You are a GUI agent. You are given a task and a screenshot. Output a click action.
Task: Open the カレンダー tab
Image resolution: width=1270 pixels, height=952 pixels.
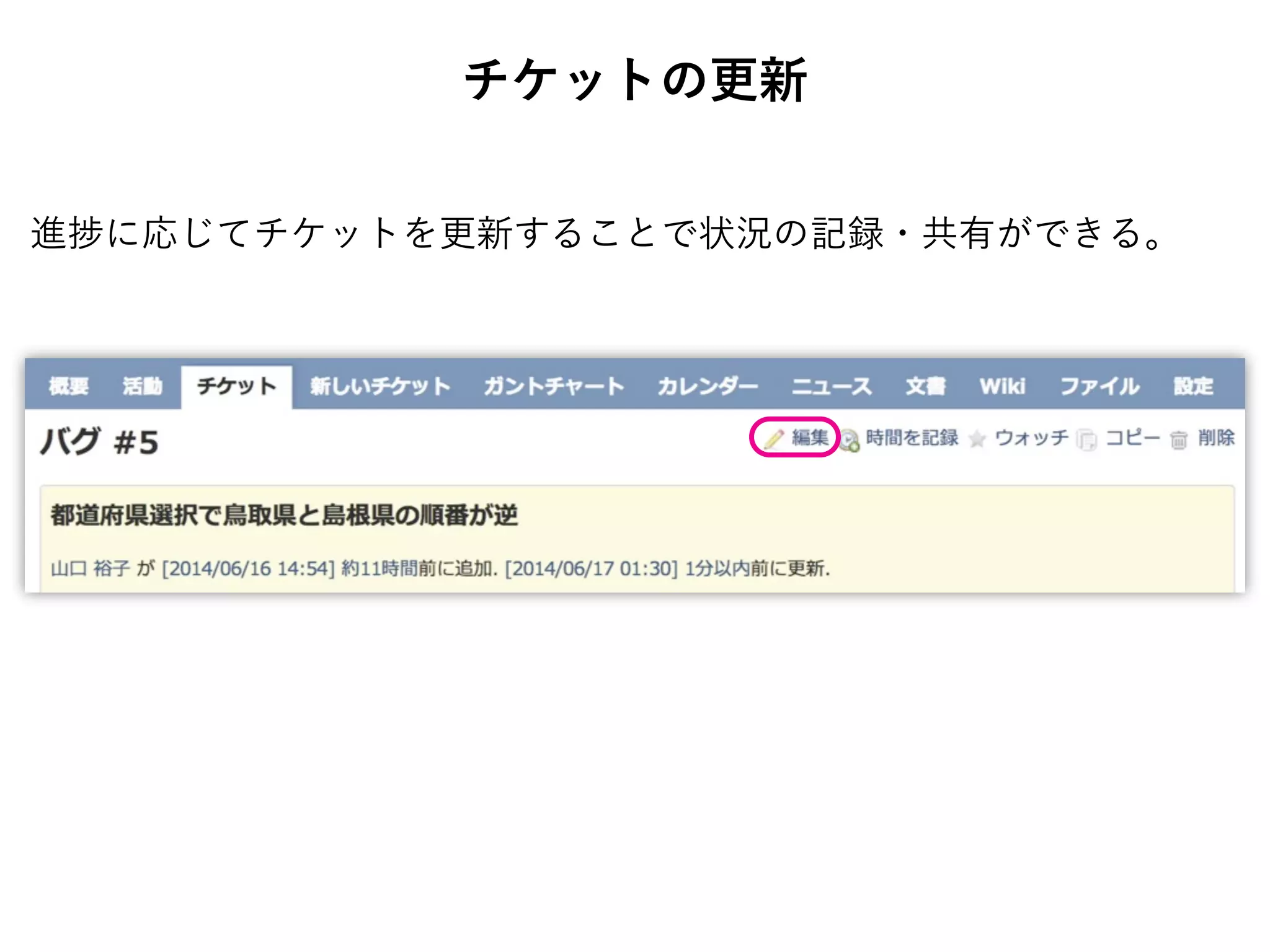(x=708, y=387)
